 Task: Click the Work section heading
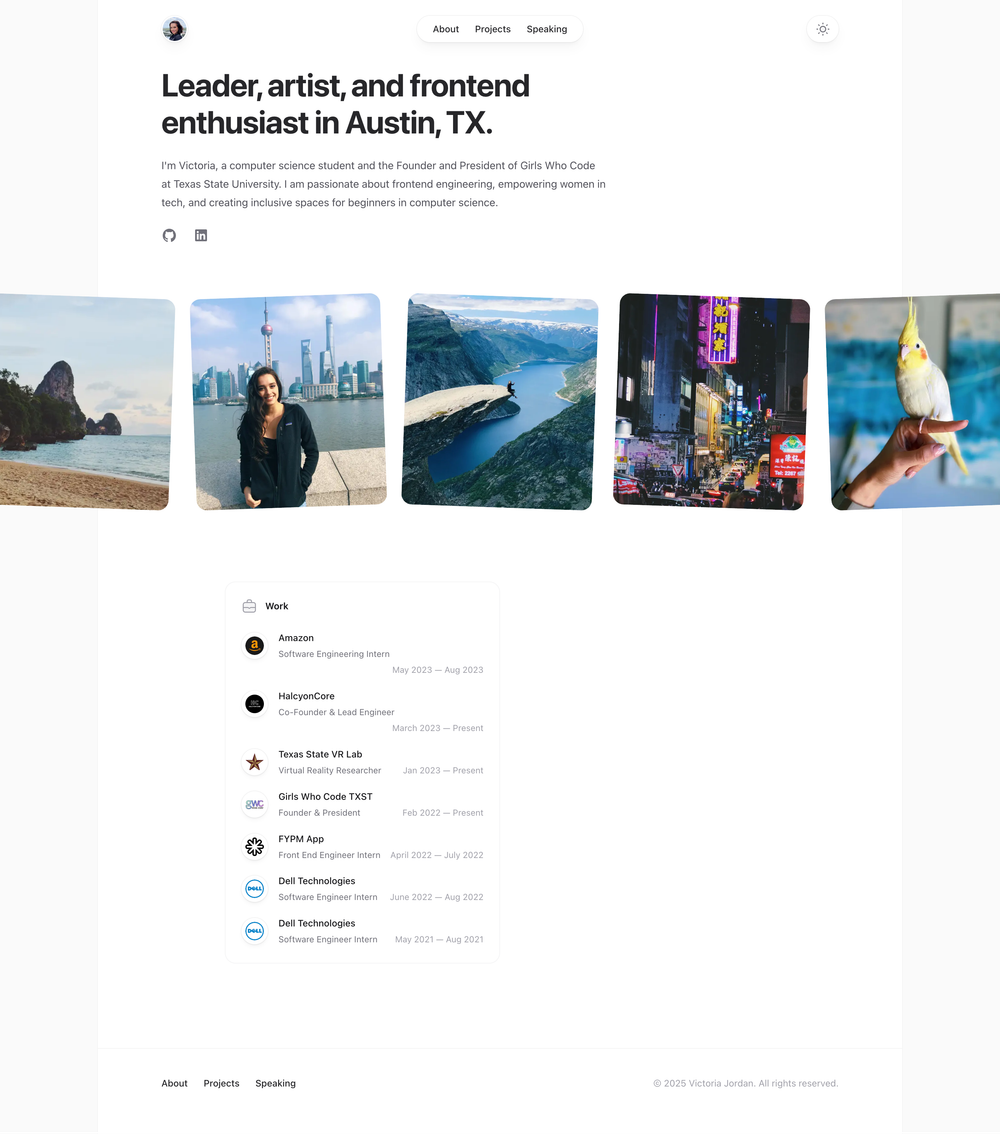click(x=276, y=606)
